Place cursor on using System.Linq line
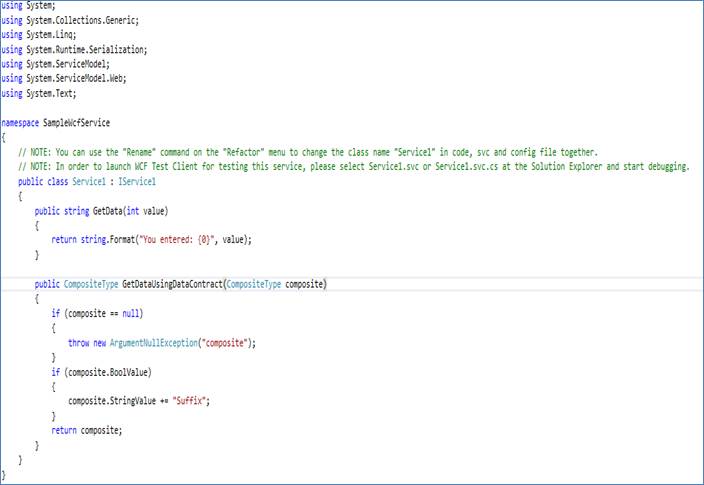This screenshot has height=485, width=704. (39, 35)
